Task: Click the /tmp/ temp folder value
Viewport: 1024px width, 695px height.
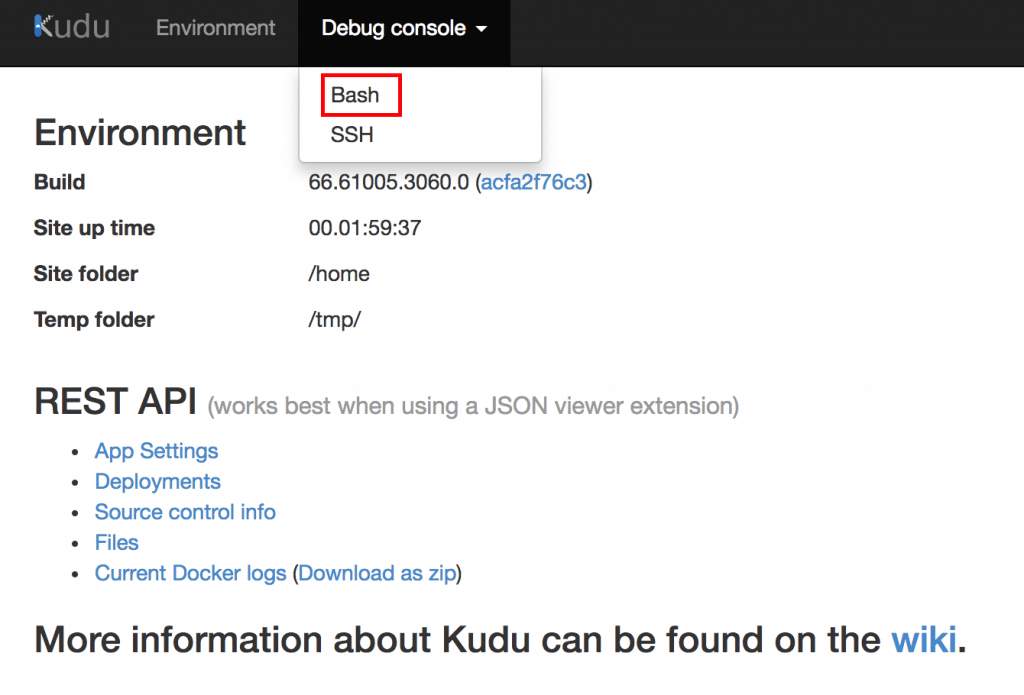Action: point(334,319)
